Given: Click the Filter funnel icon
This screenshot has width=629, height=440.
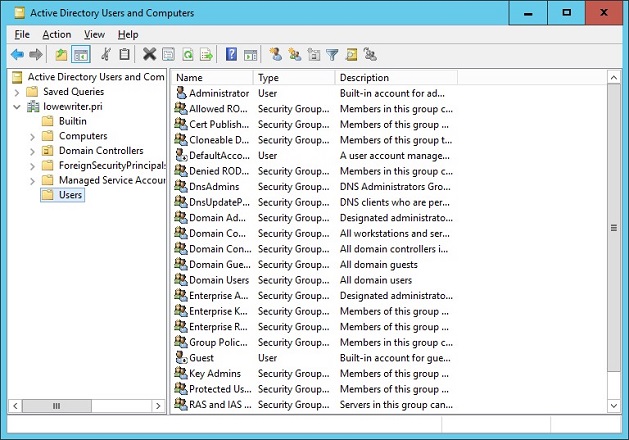Looking at the screenshot, I should [332, 54].
